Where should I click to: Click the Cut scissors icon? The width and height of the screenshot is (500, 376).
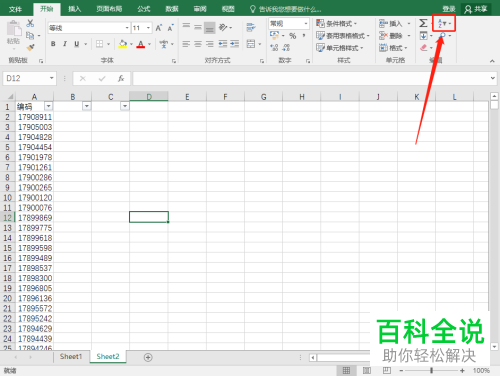pyautogui.click(x=30, y=23)
